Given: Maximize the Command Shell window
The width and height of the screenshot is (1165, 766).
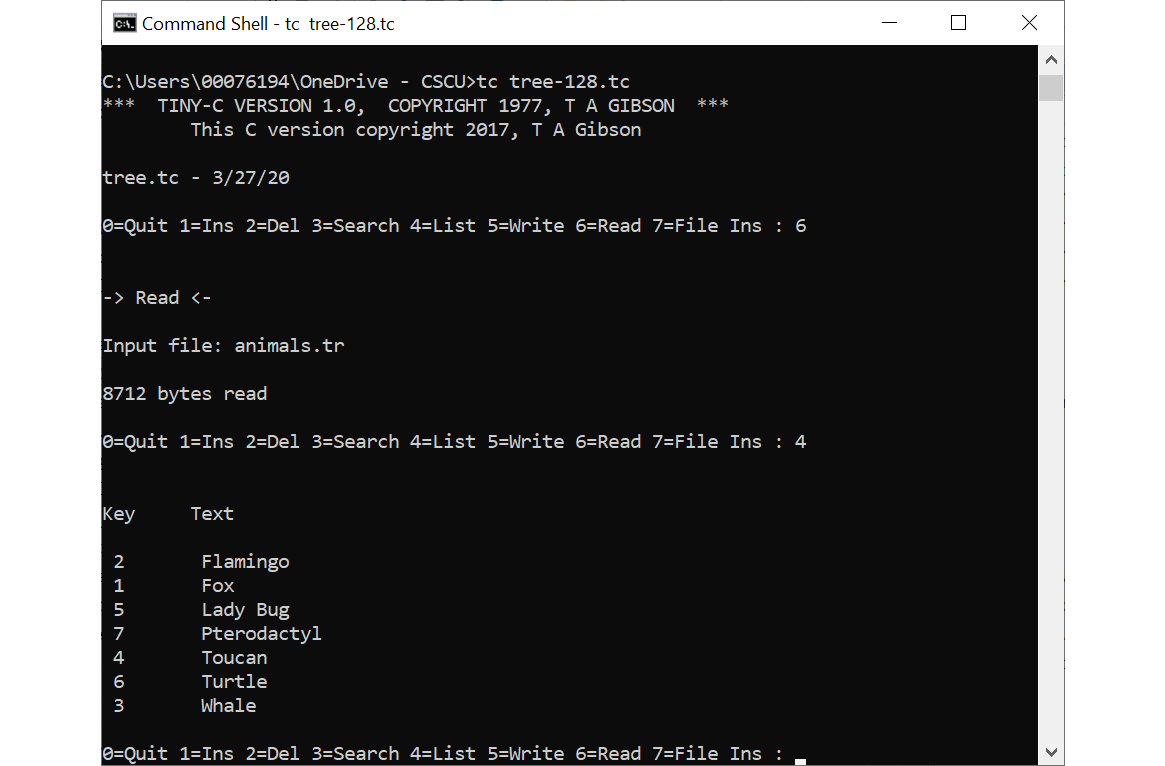Looking at the screenshot, I should coord(958,23).
